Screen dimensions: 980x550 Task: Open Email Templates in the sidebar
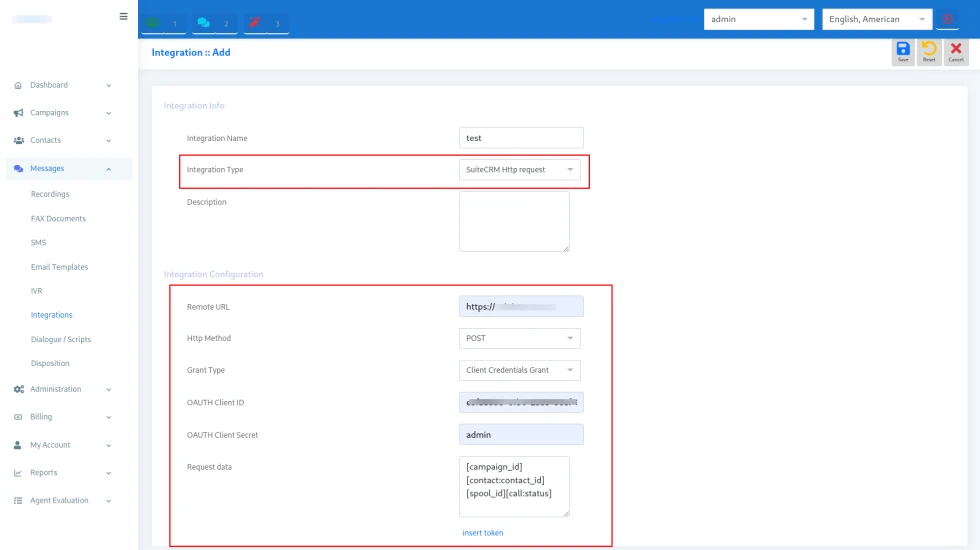[59, 267]
